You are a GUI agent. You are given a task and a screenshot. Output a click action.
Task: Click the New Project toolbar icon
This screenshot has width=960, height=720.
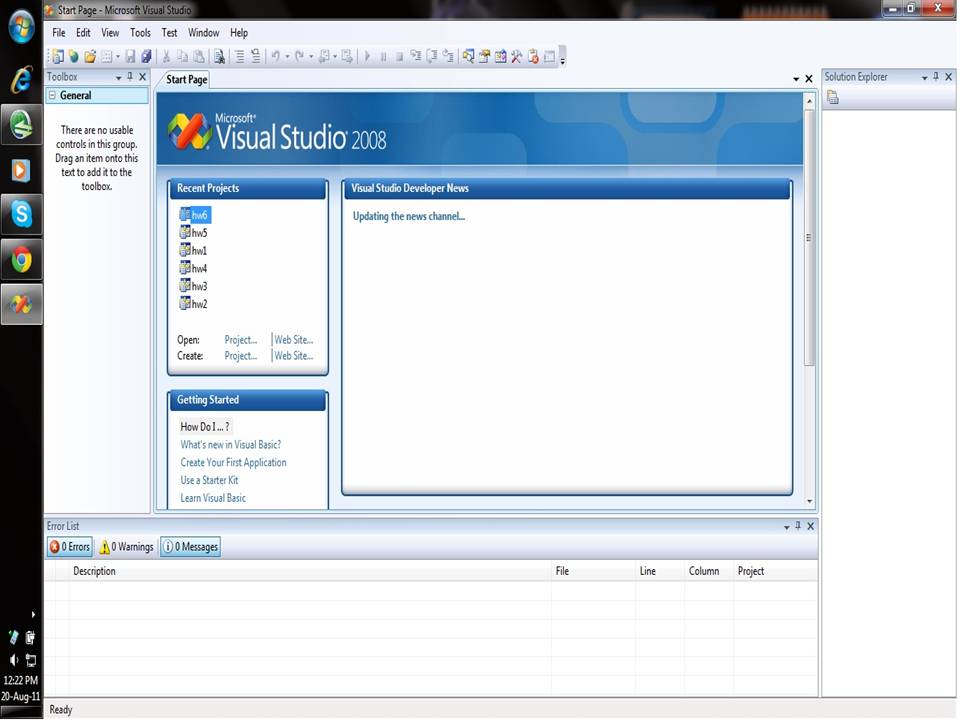tap(58, 56)
